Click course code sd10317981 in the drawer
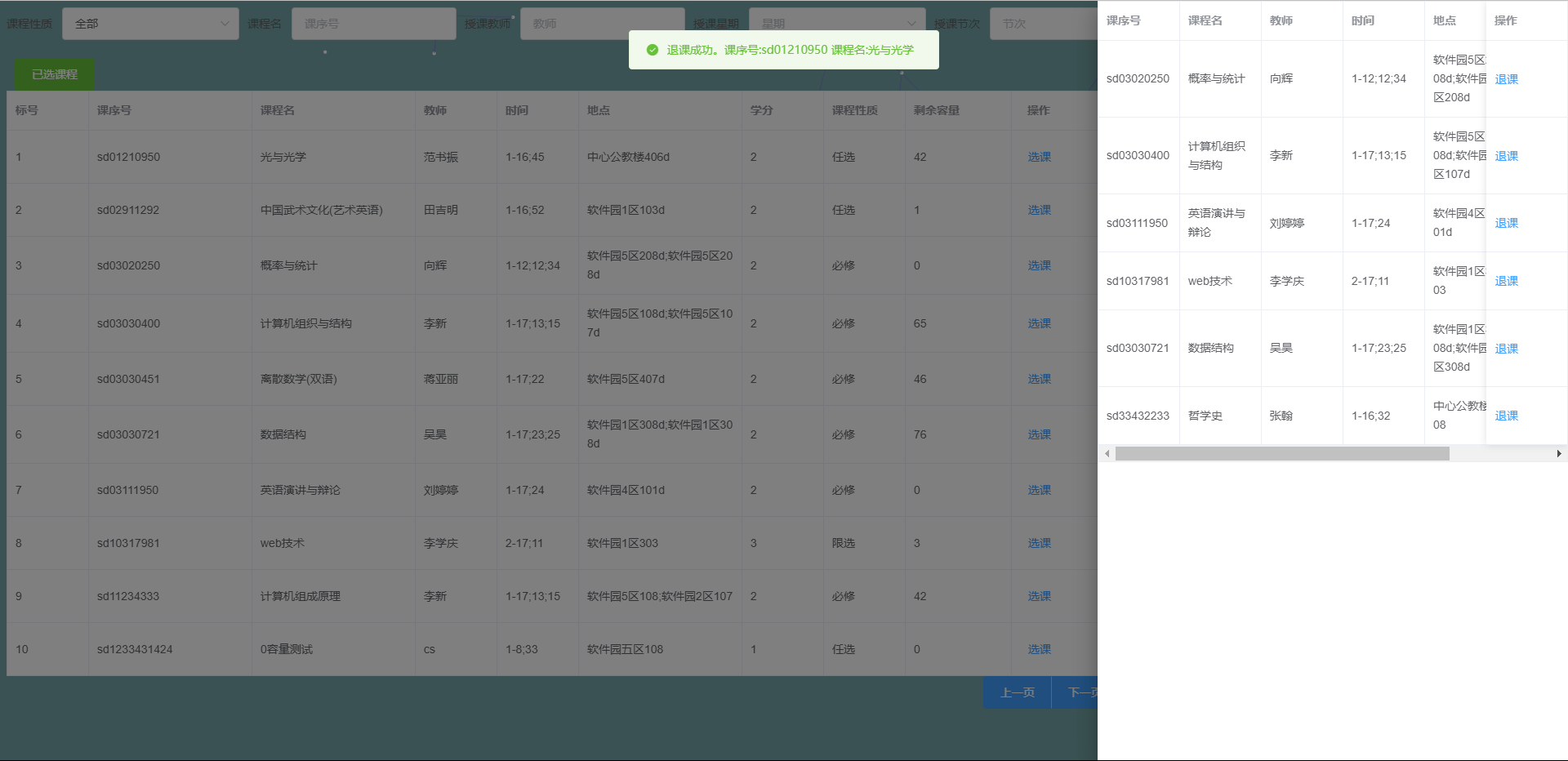 (1138, 281)
